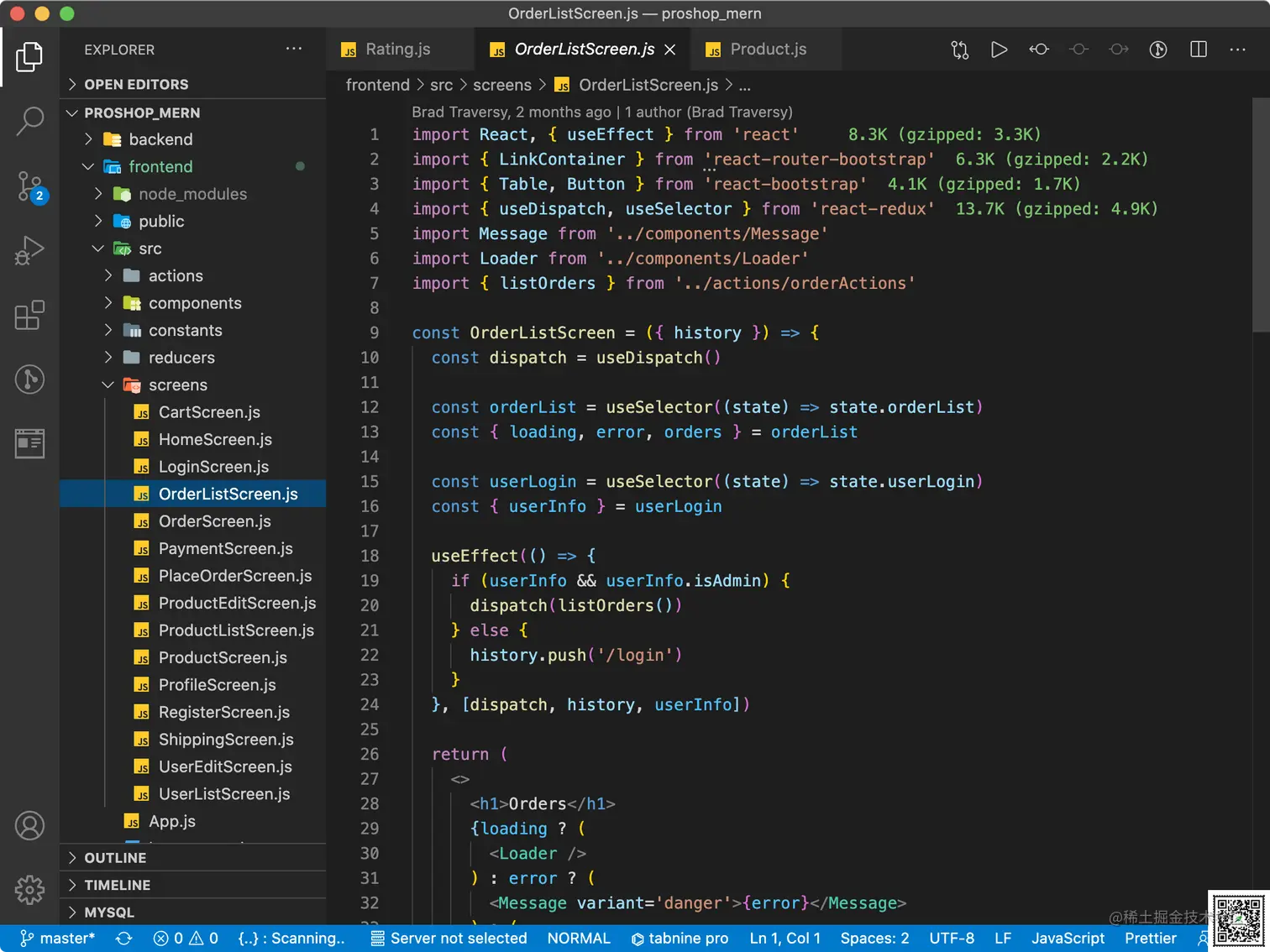Viewport: 1270px width, 952px height.
Task: Click the compare changes icon in editor toolbar
Action: (960, 50)
